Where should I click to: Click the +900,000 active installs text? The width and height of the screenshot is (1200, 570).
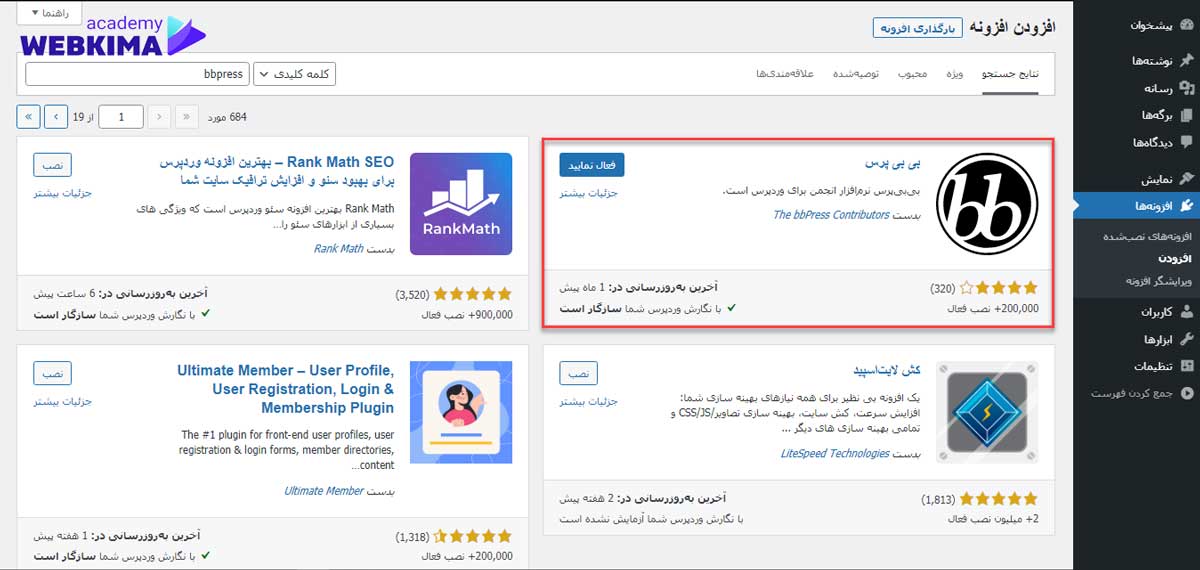point(467,314)
